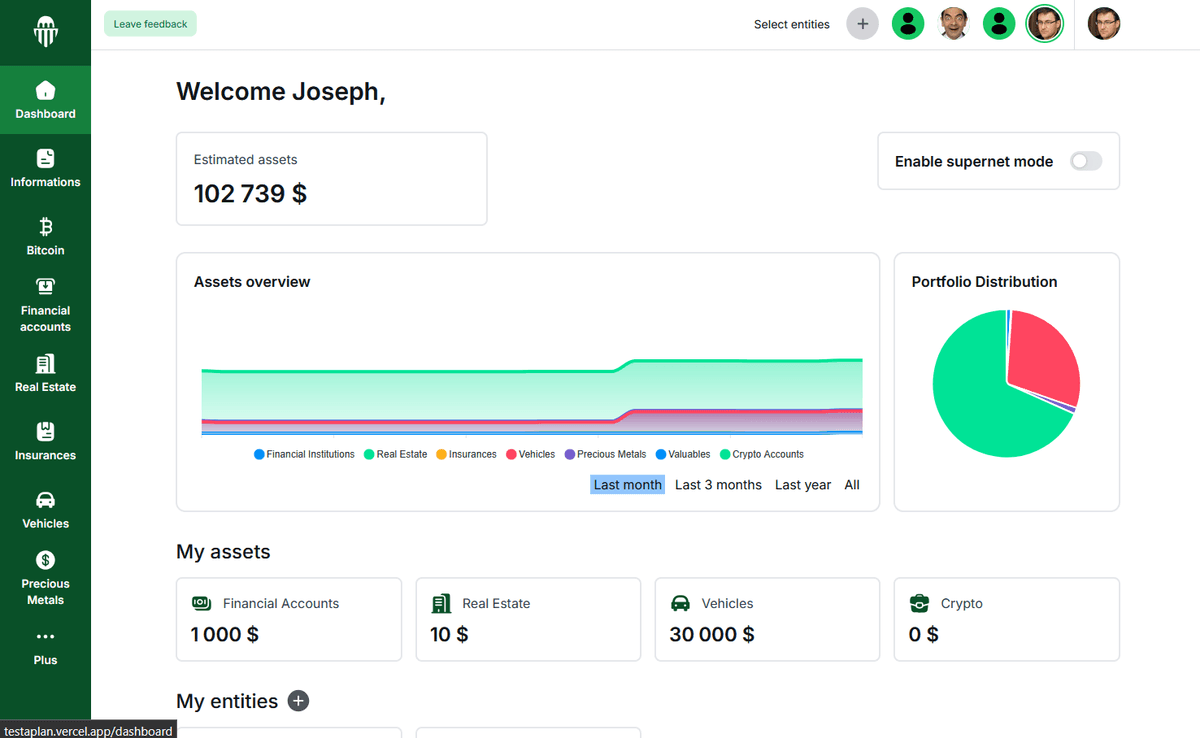Click the app logo at top left
Screen dimensions: 1200x738
[45, 32]
